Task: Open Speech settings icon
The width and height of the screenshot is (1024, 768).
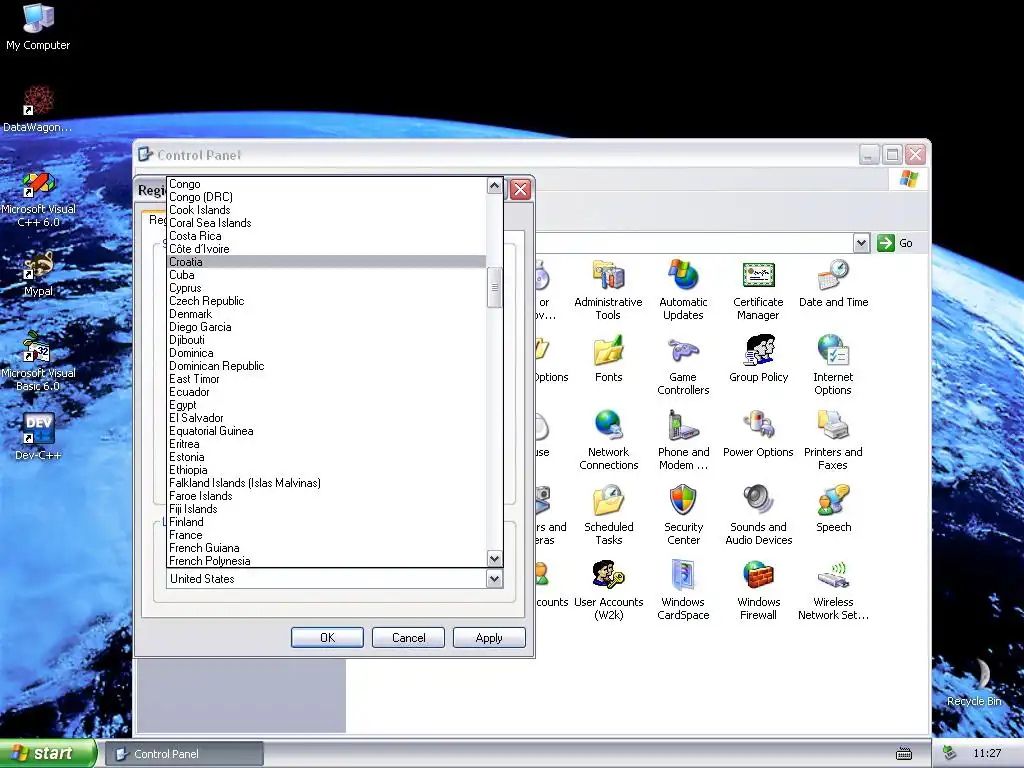Action: pyautogui.click(x=833, y=509)
